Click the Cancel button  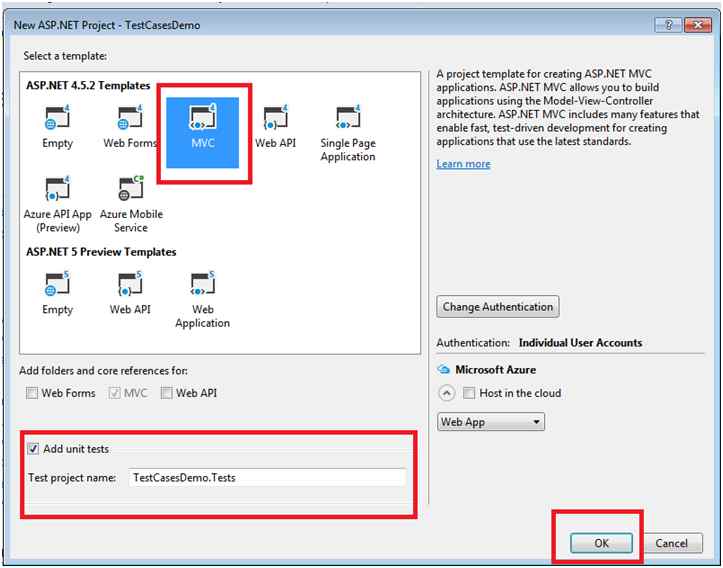671,543
